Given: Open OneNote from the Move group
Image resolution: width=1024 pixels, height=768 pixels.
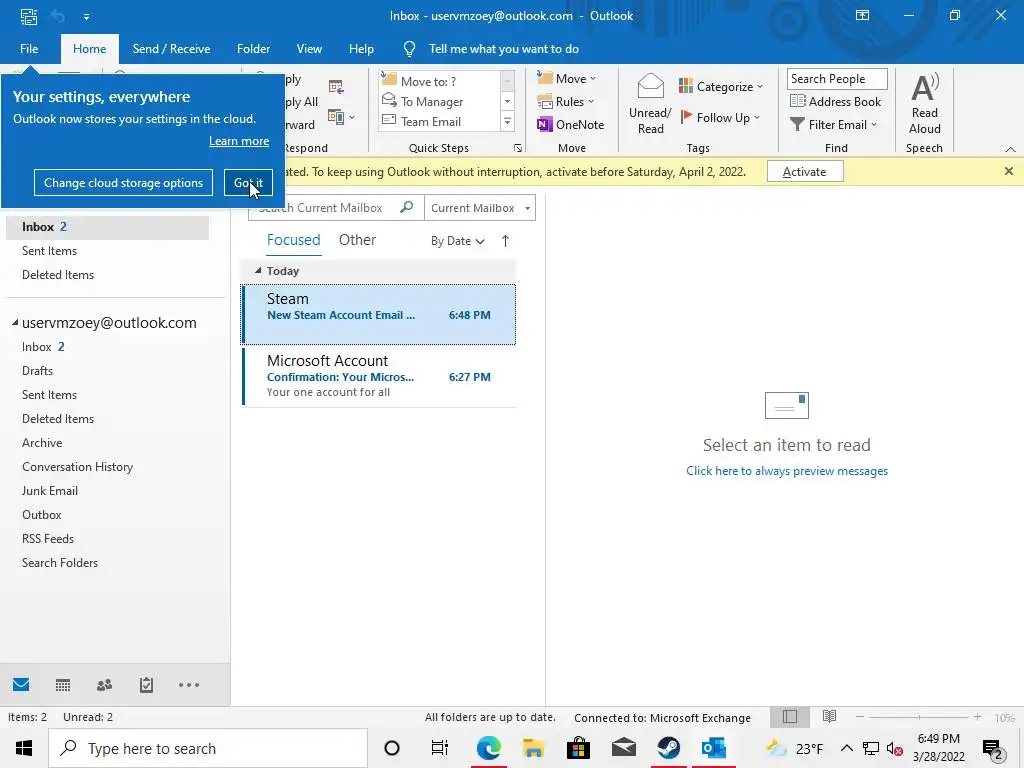Looking at the screenshot, I should click(x=571, y=125).
